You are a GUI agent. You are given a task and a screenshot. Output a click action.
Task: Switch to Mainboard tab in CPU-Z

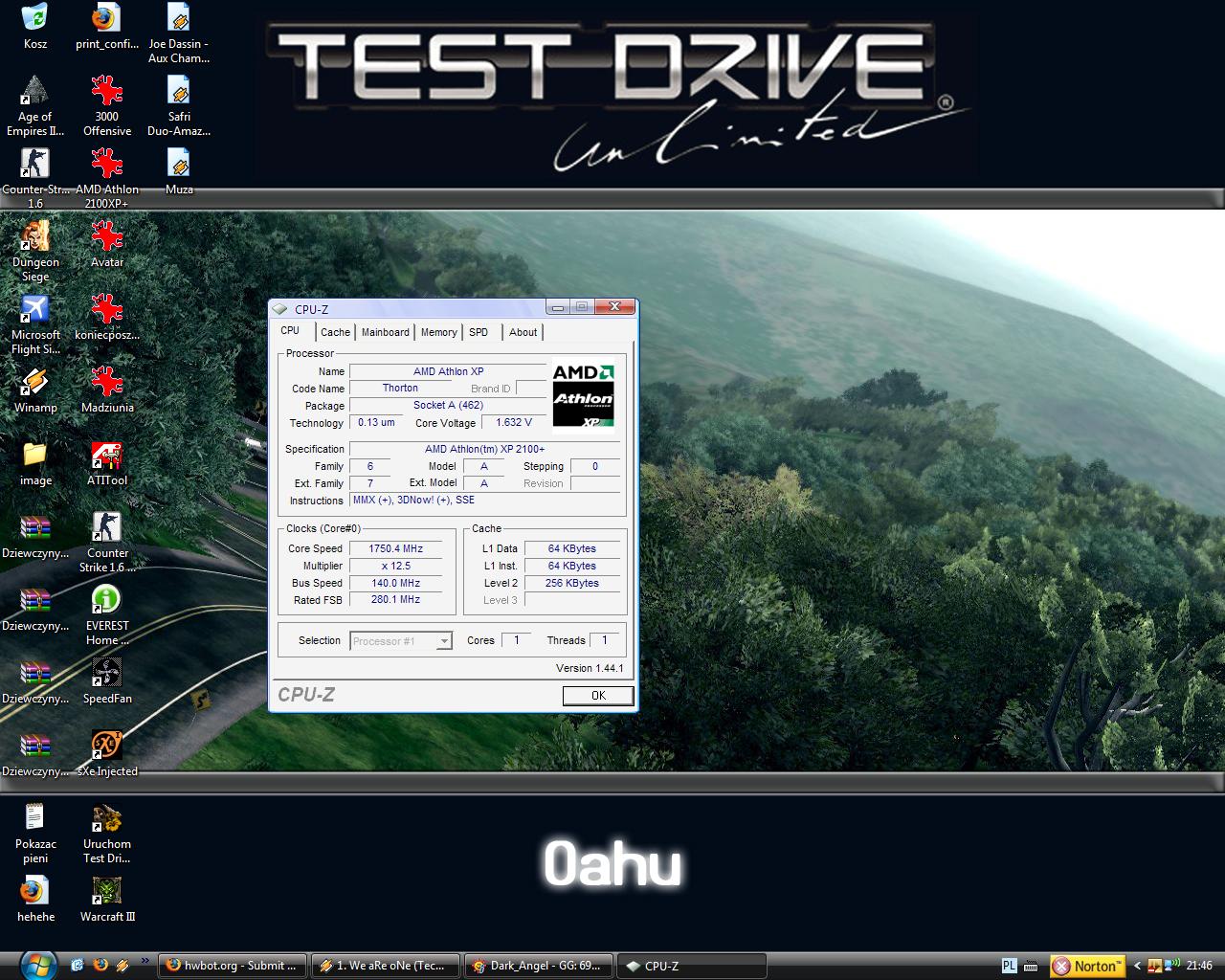[x=386, y=332]
